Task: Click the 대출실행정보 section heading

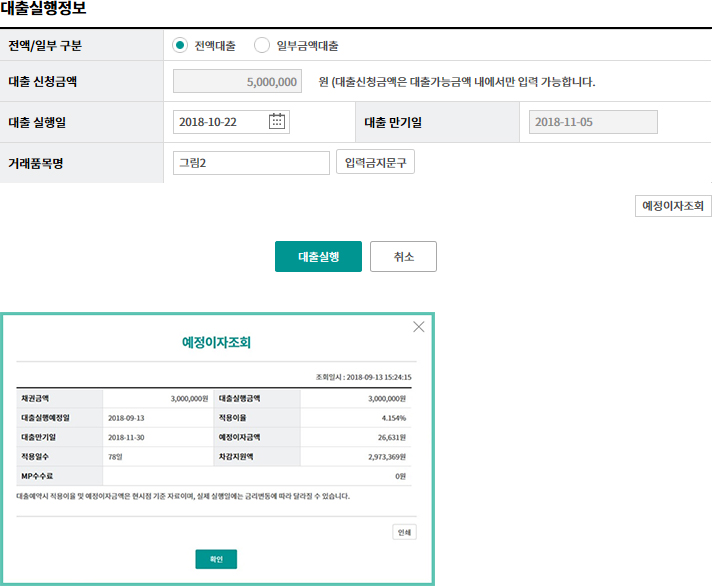Action: coord(43,9)
